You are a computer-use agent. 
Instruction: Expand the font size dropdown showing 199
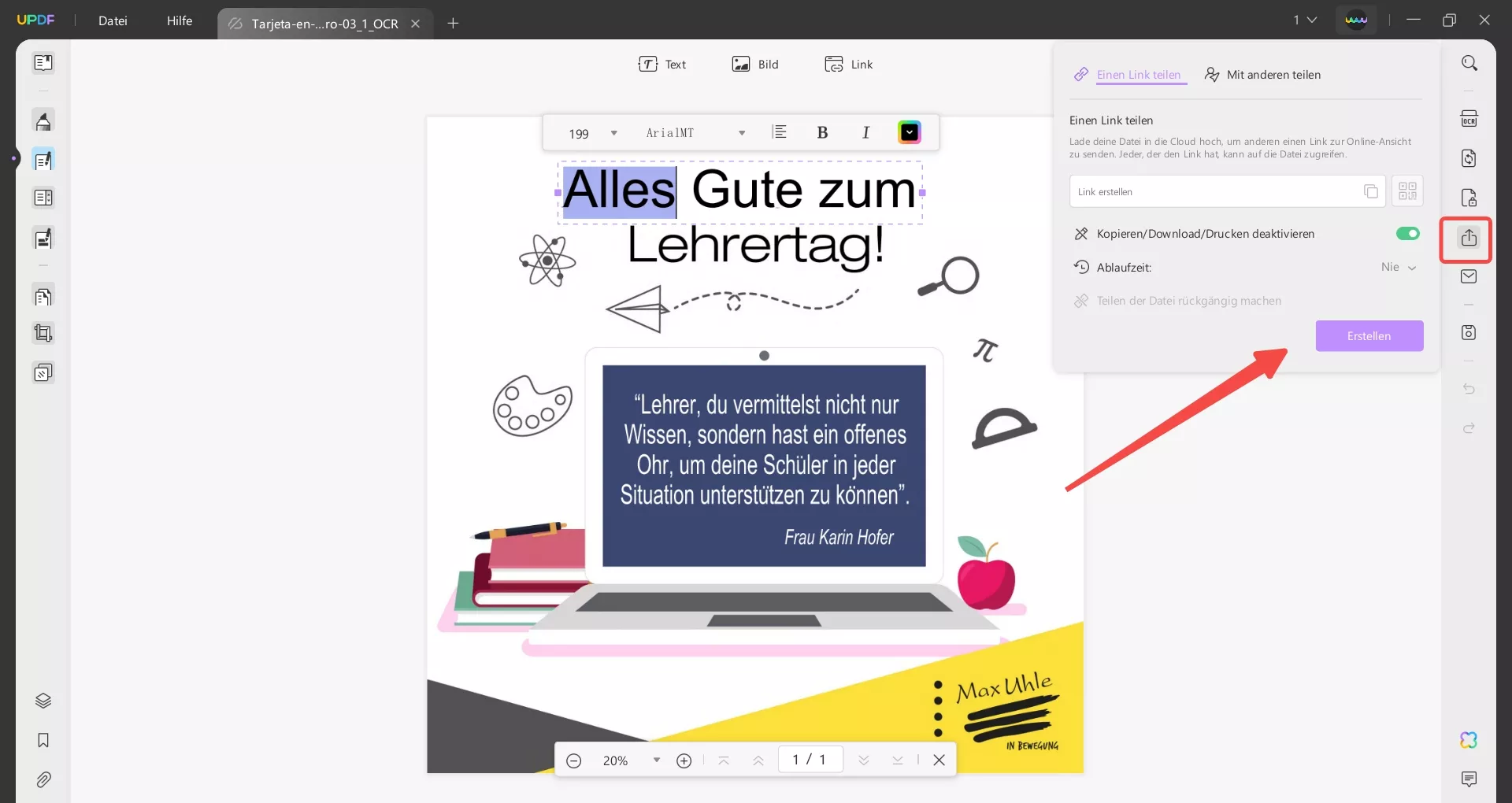pyautogui.click(x=591, y=132)
